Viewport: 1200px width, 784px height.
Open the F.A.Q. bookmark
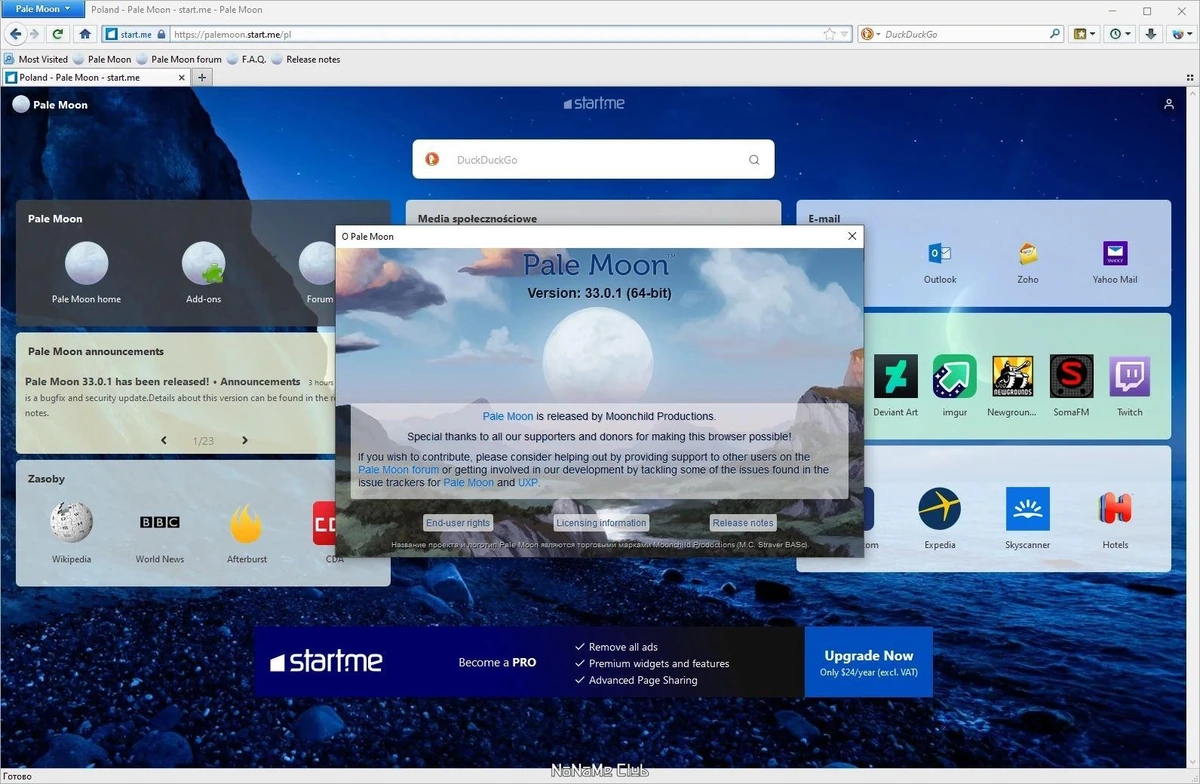(x=247, y=59)
